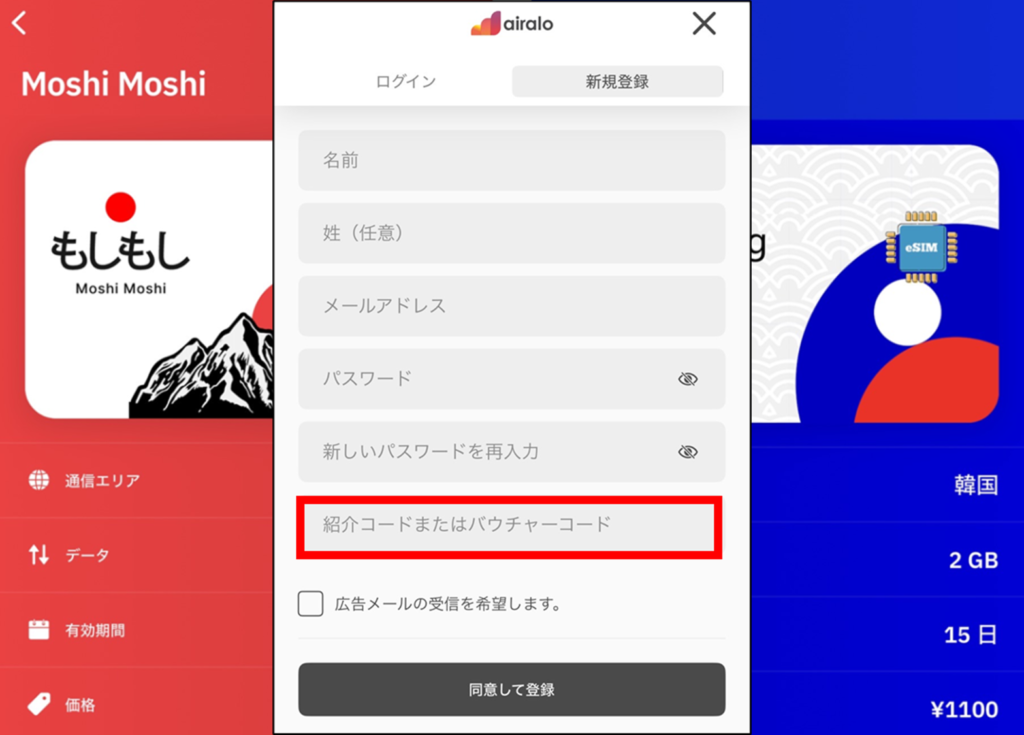Screen dimensions: 1024x735
Task: Select the 新規登録 tab
Action: [617, 82]
